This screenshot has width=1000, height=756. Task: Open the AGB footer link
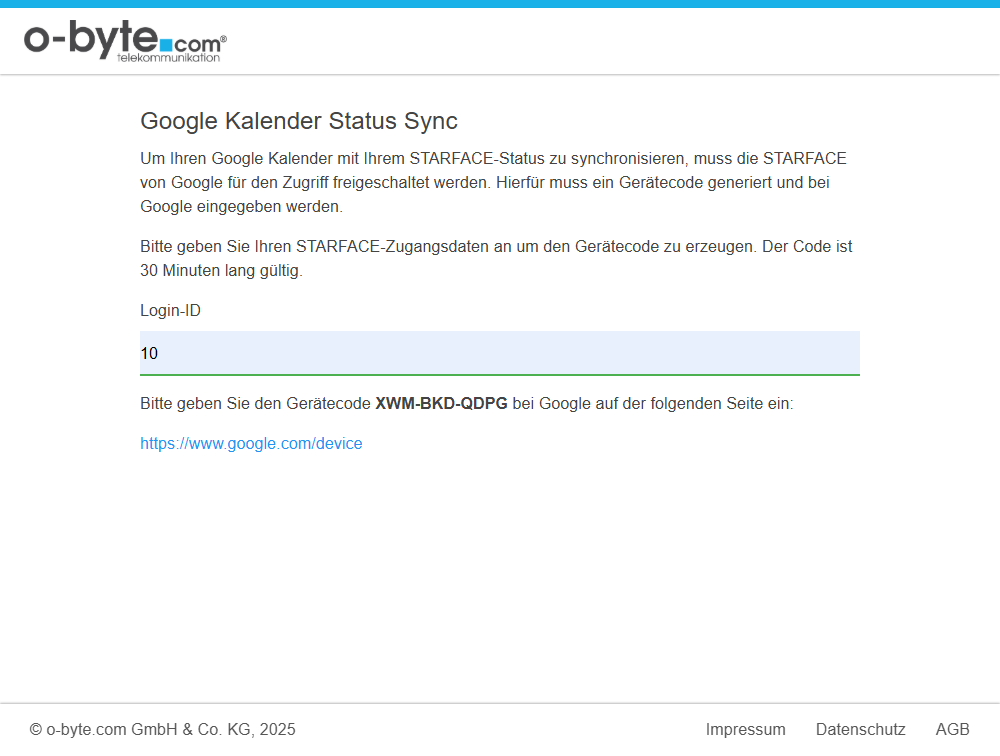click(x=952, y=730)
